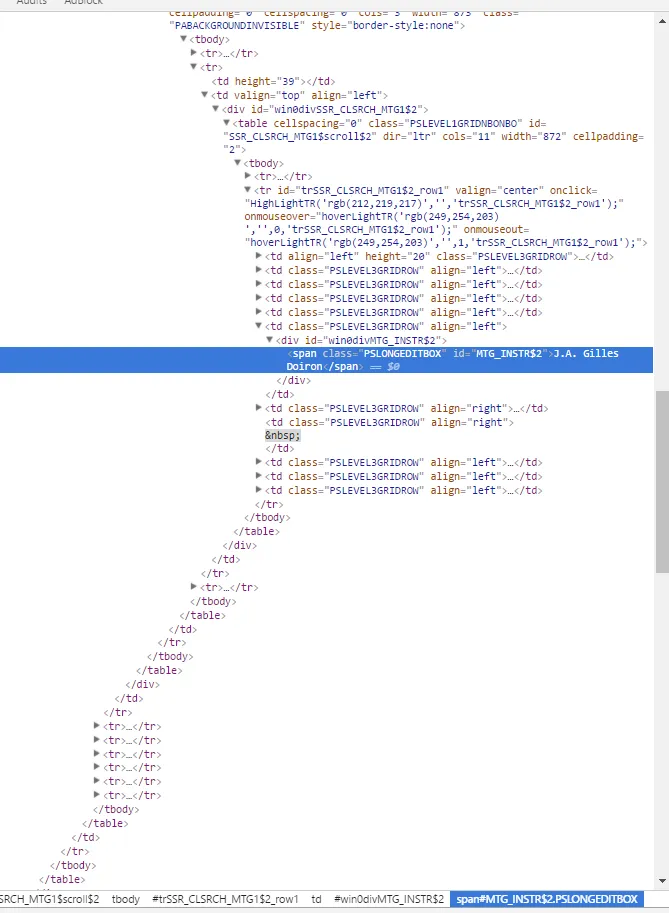Collapse the tbody inside the PSLEVEL1GRIDNBONBO table
669x913 pixels.
[x=238, y=162]
